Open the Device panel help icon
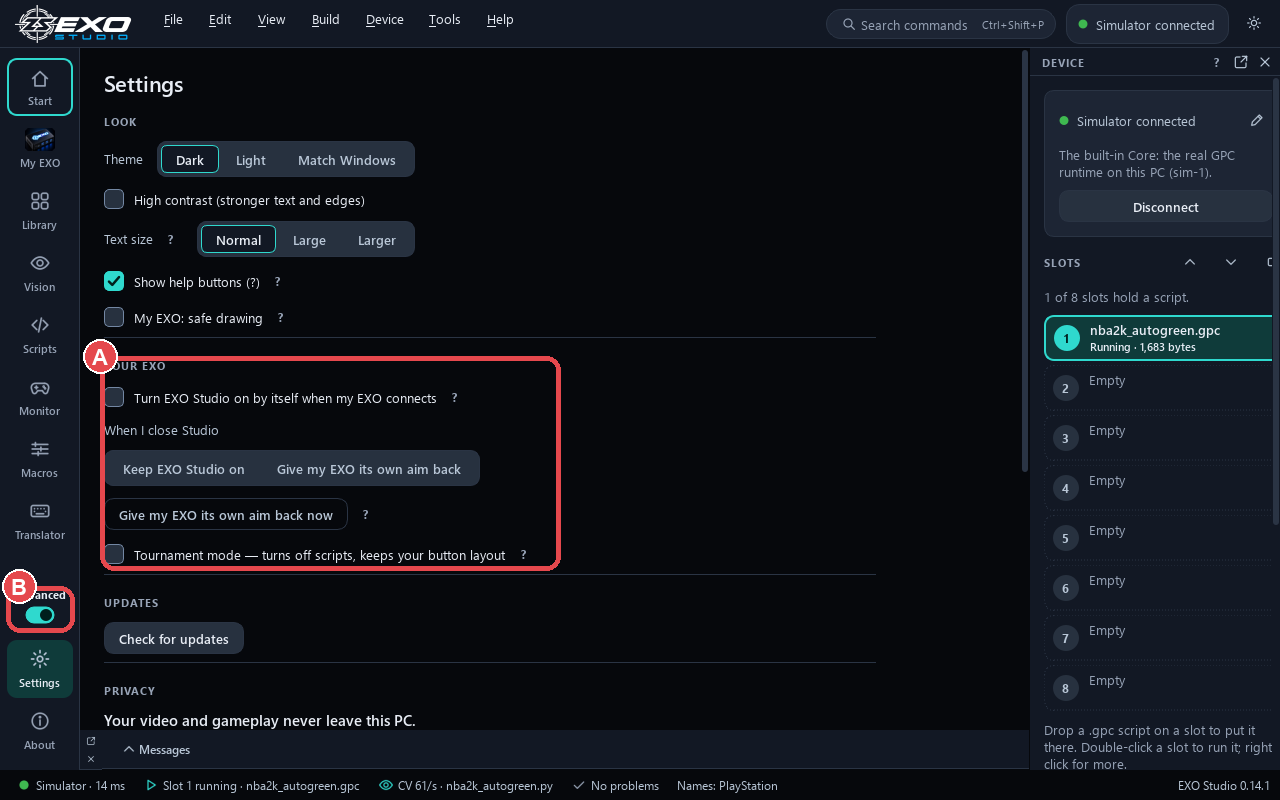The height and width of the screenshot is (800, 1280). [1217, 62]
